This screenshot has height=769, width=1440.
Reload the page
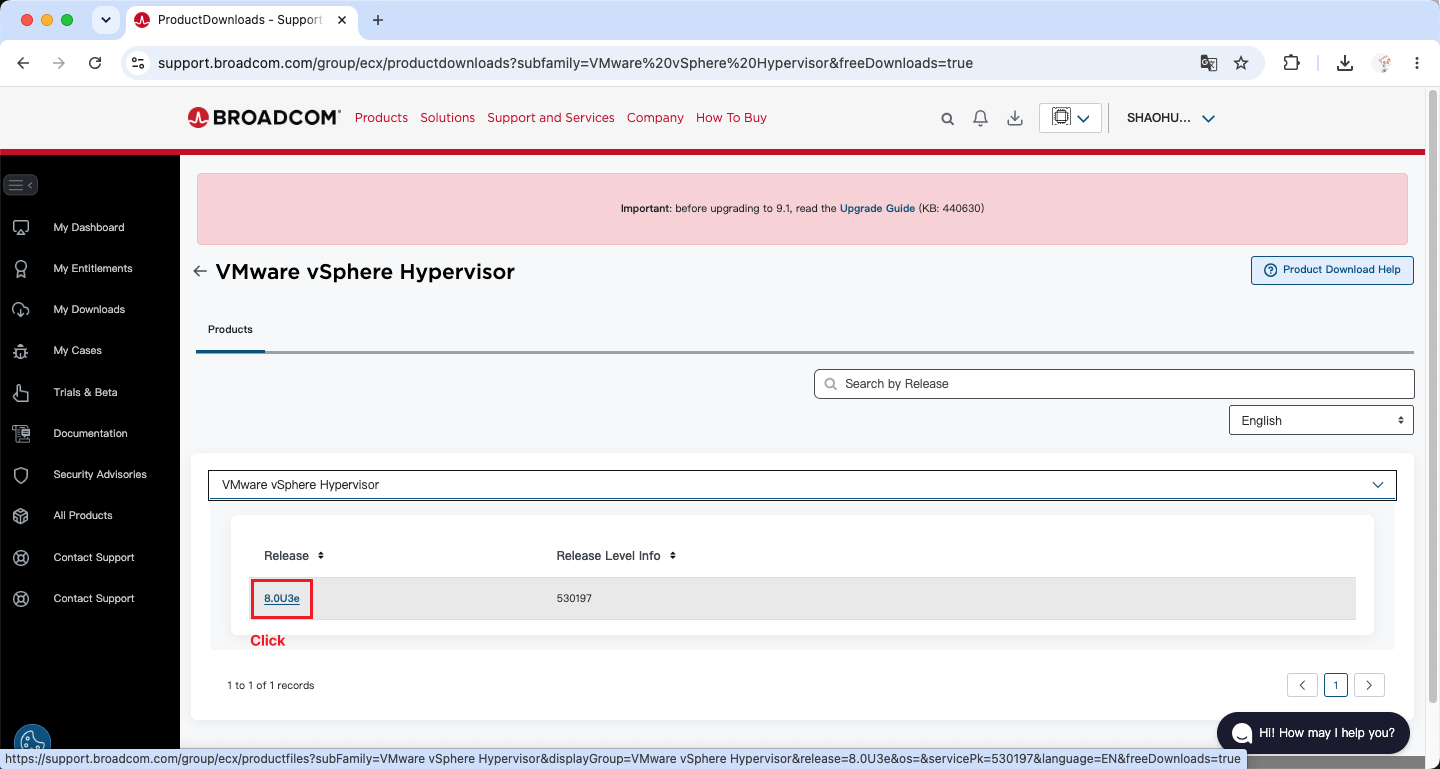pyautogui.click(x=95, y=63)
